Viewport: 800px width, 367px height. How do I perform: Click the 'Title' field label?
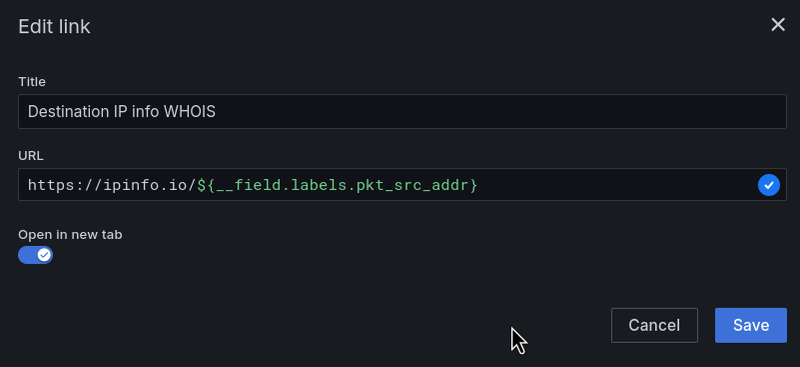[32, 82]
